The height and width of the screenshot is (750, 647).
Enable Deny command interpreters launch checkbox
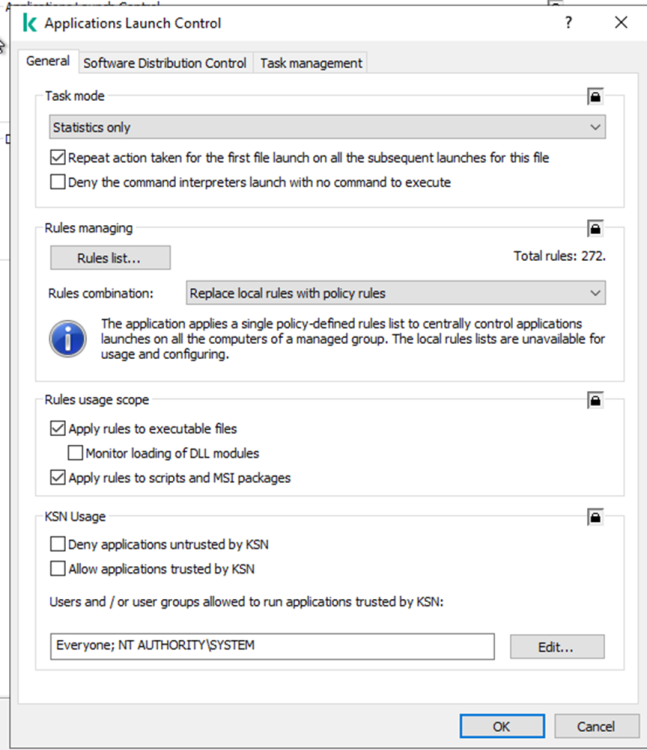coord(57,182)
